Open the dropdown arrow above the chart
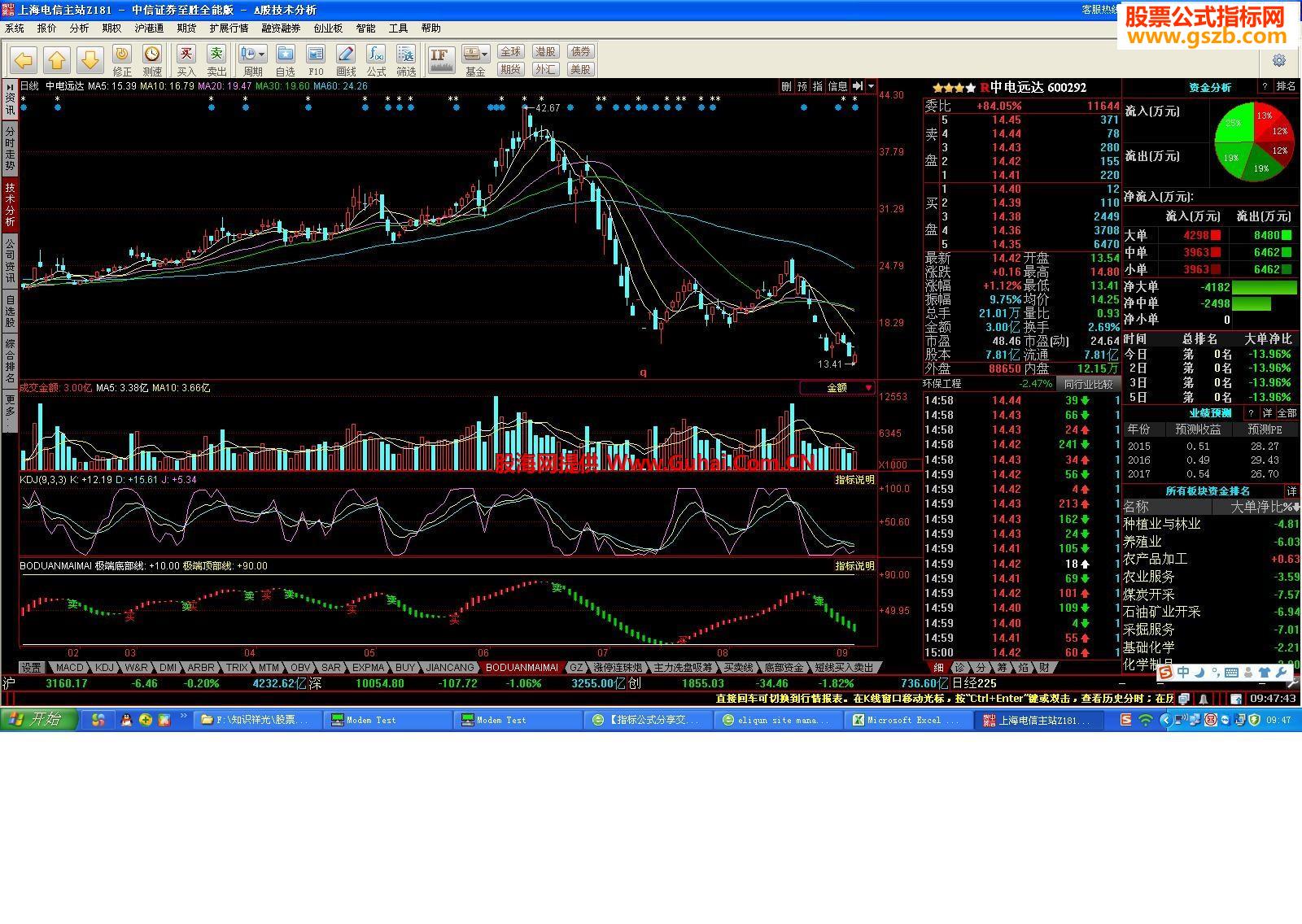This screenshot has width=1302, height=924. (872, 86)
